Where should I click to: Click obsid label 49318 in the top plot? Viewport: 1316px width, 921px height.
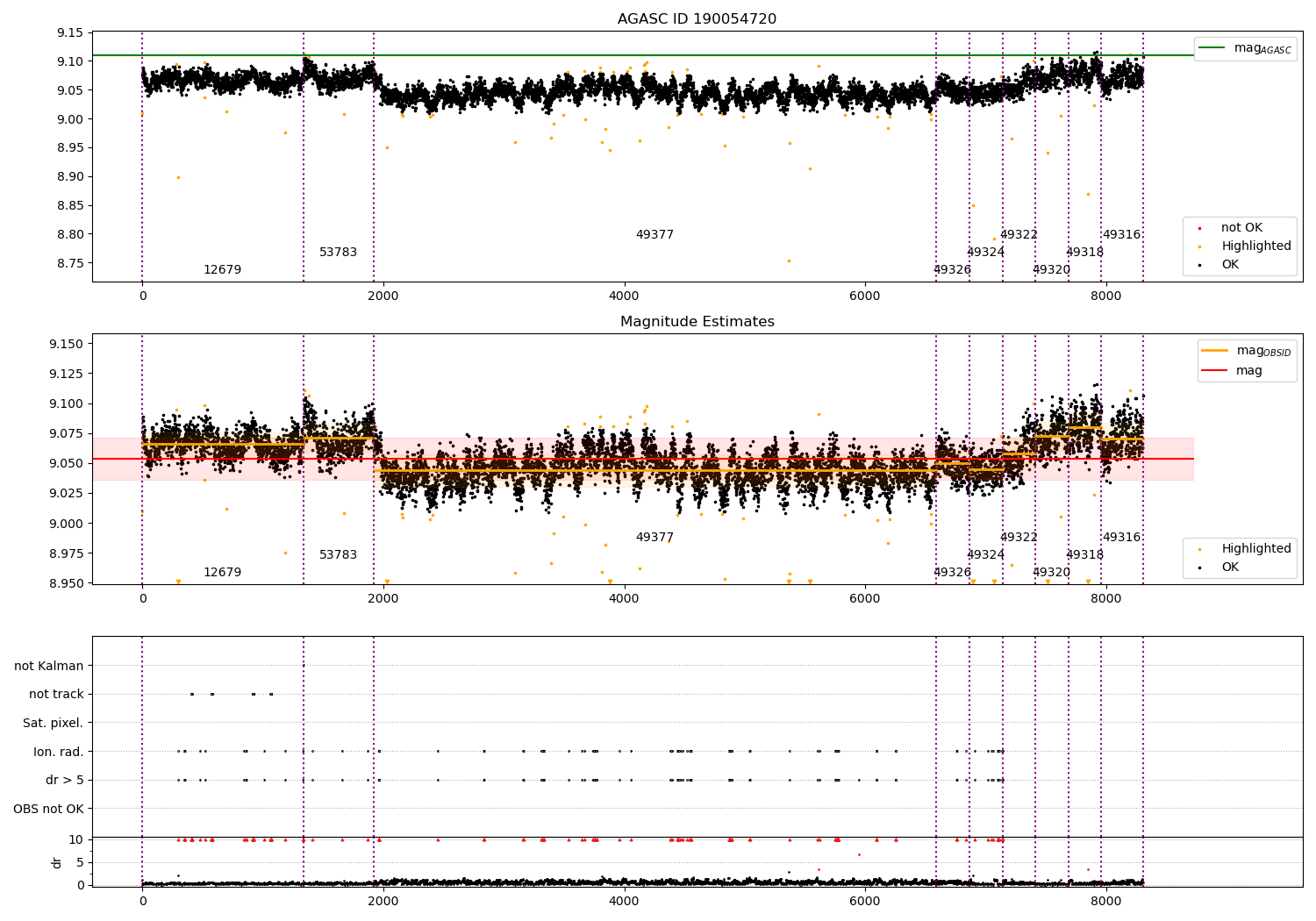(1084, 252)
